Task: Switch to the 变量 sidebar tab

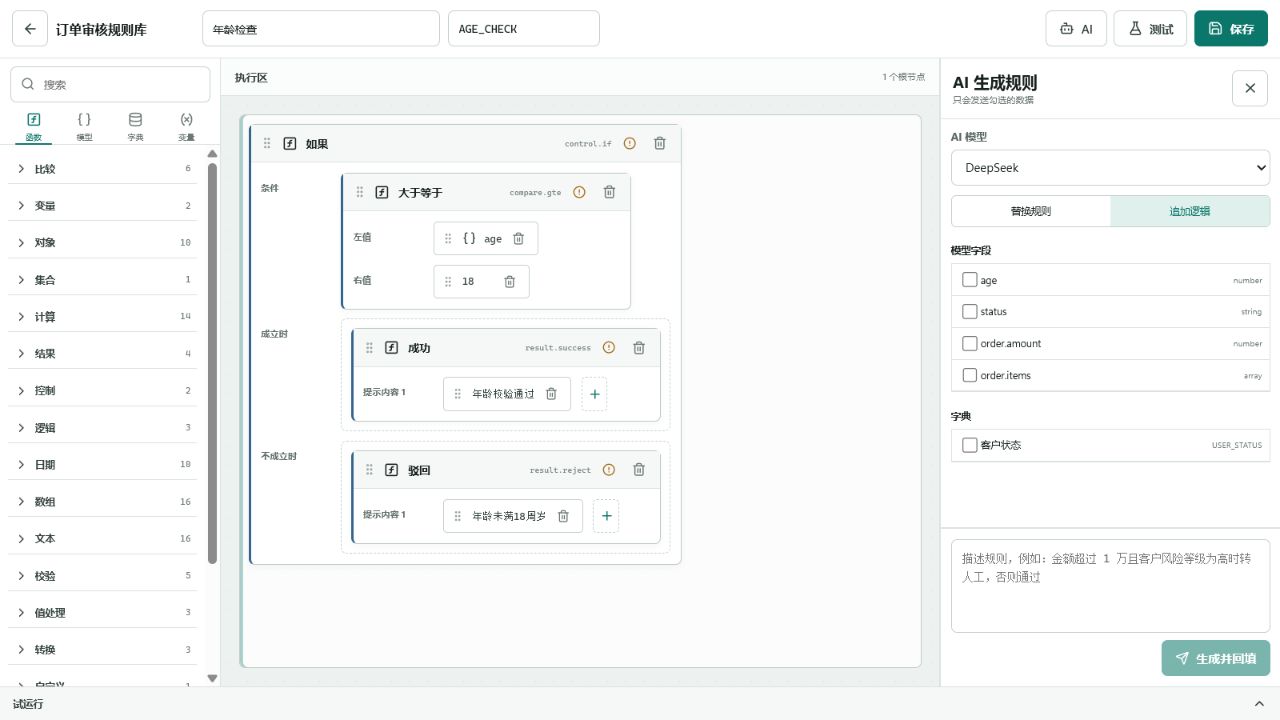Action: coord(186,126)
